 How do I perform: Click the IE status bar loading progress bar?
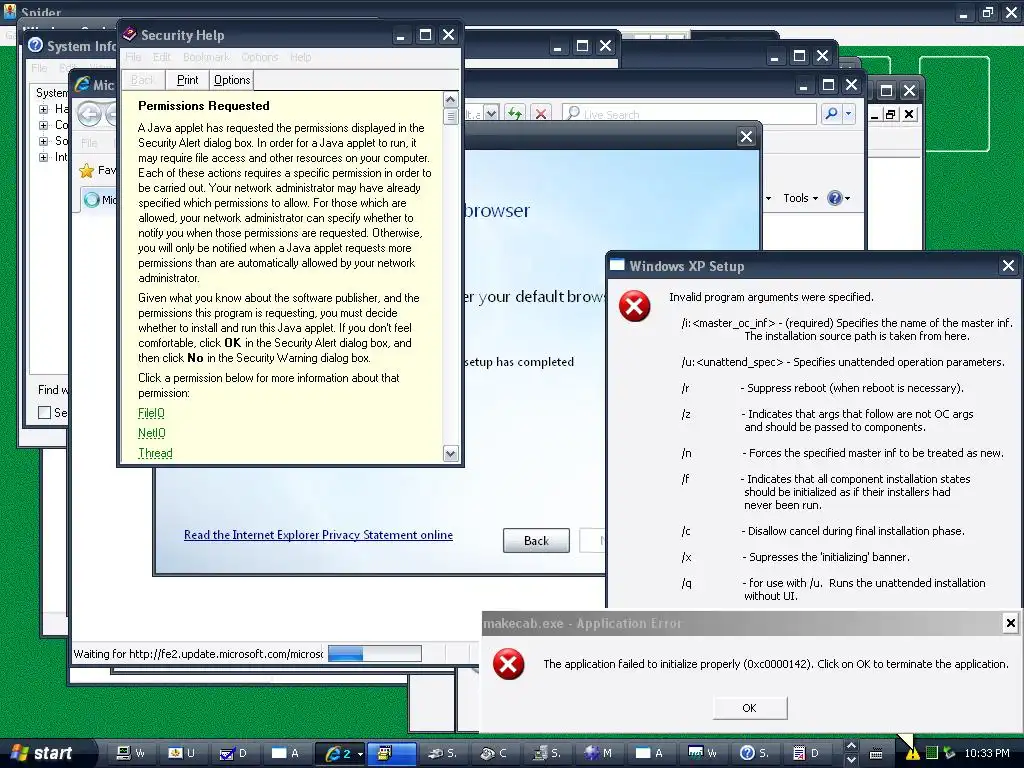click(374, 654)
